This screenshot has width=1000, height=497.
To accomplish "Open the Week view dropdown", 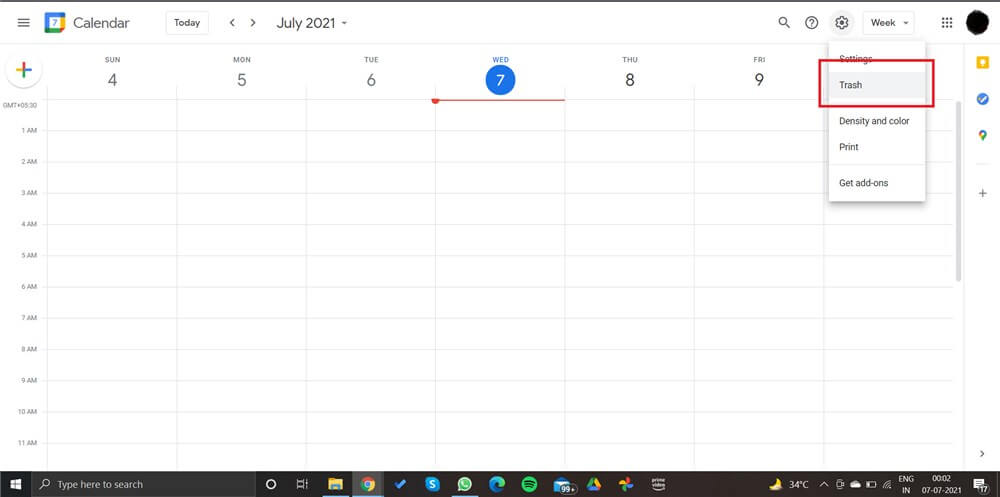I will (889, 23).
